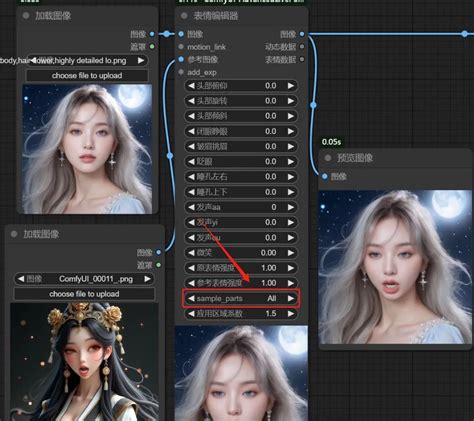474x421 pixels.
Task: Collapse the 表情编辑器 node using its title dot
Action: [184, 16]
